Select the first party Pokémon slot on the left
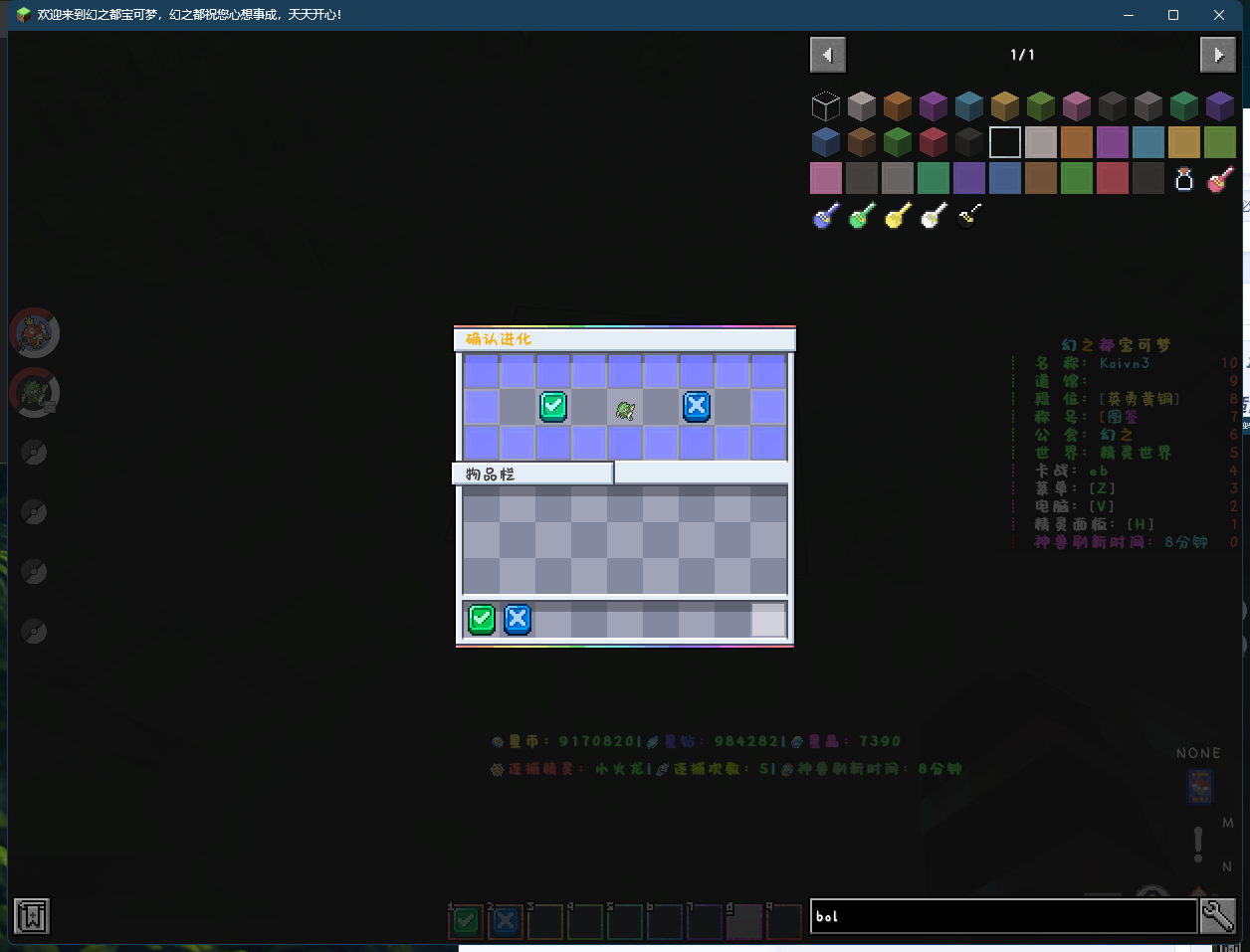The height and width of the screenshot is (952, 1250). 35,333
